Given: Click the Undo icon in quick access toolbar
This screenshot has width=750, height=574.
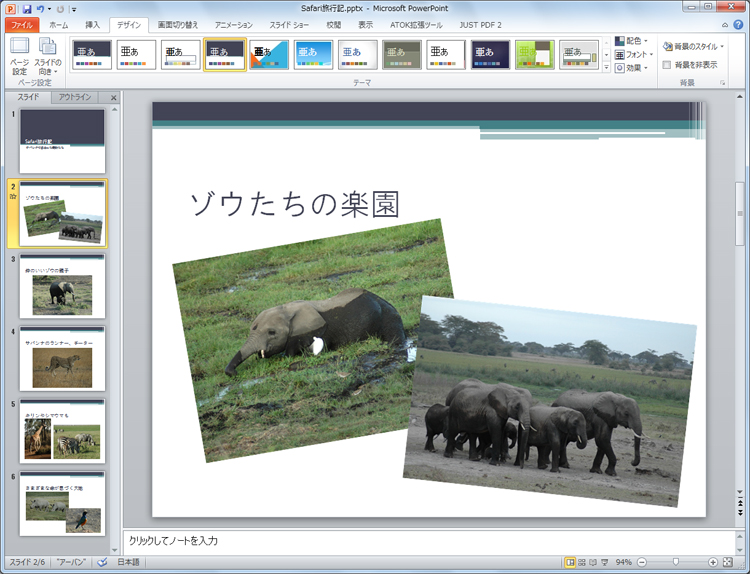Looking at the screenshot, I should point(40,9).
